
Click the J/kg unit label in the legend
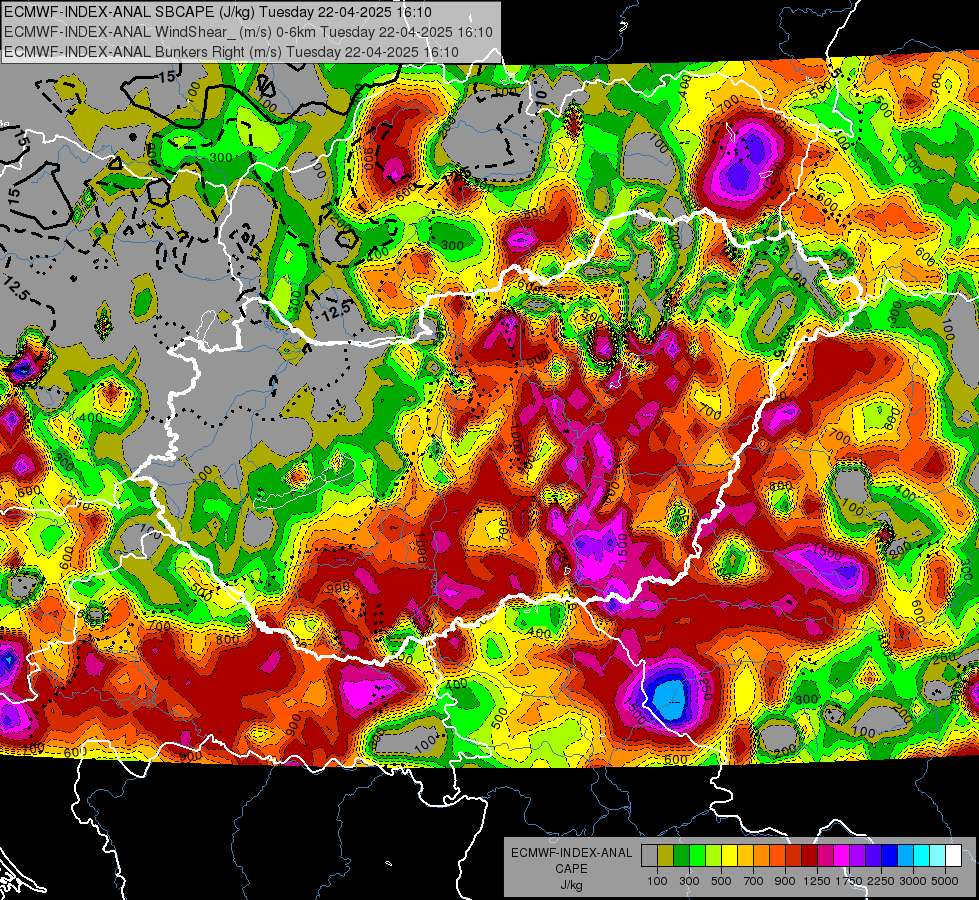(x=571, y=885)
